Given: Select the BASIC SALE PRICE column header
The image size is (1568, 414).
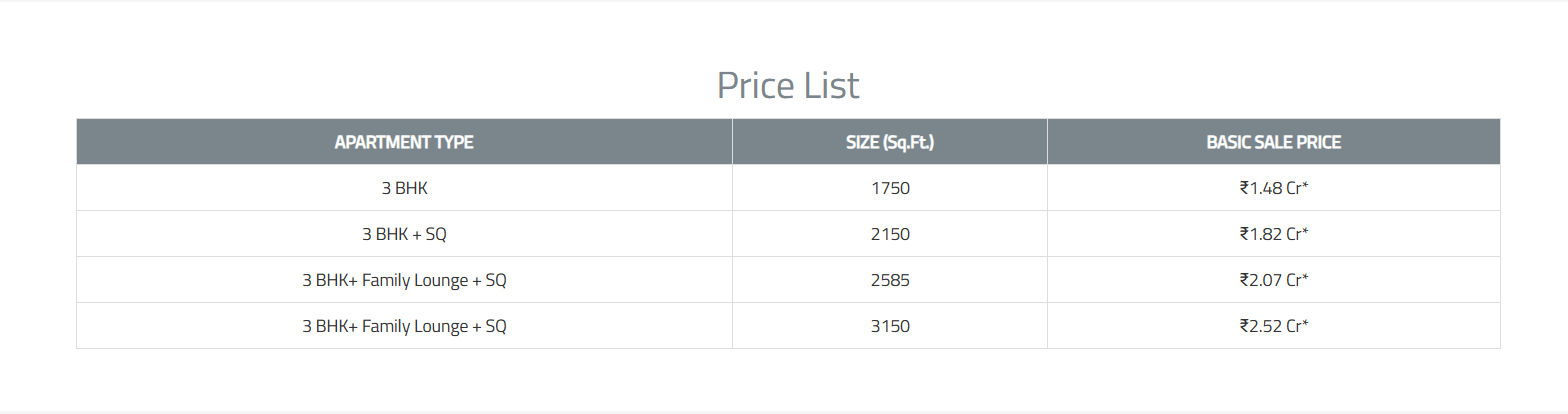Looking at the screenshot, I should point(1273,142).
